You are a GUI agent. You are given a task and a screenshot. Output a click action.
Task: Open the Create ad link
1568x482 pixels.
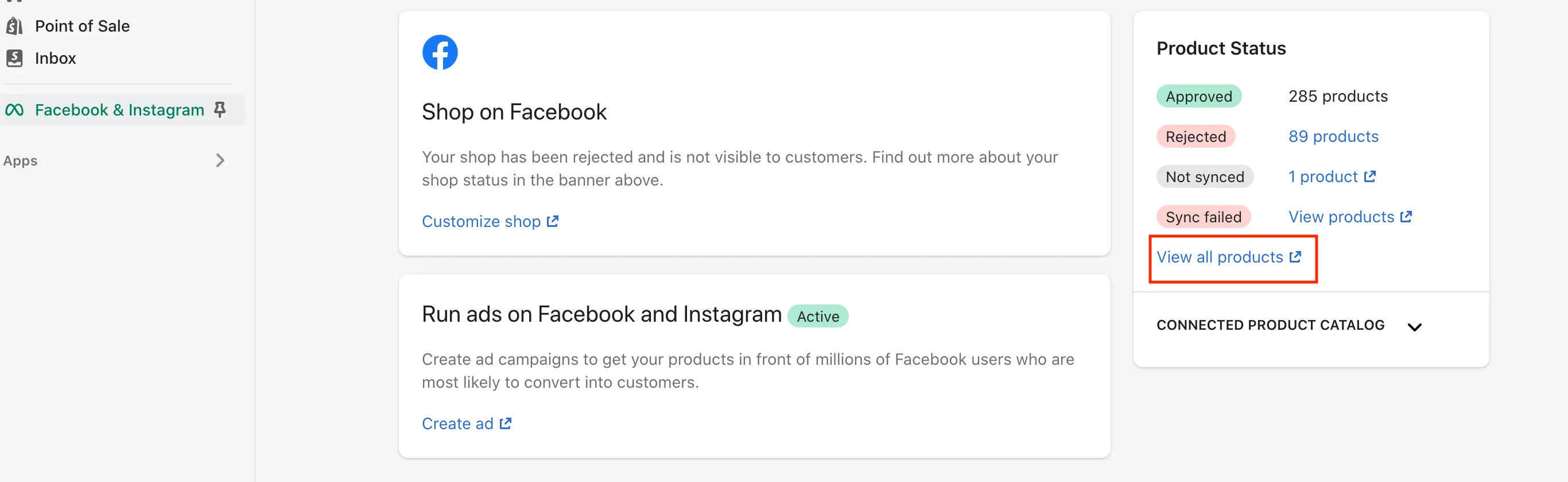457,423
